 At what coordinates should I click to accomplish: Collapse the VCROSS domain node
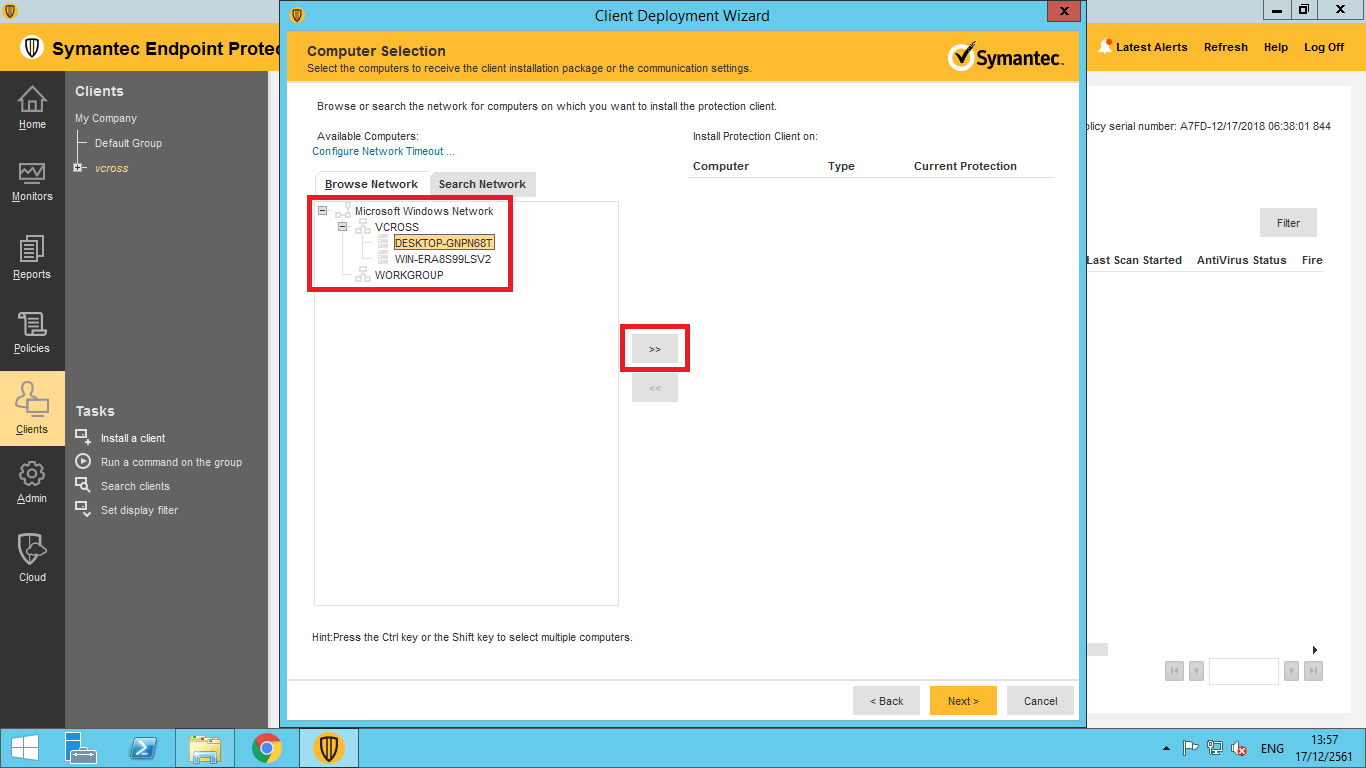[x=342, y=227]
